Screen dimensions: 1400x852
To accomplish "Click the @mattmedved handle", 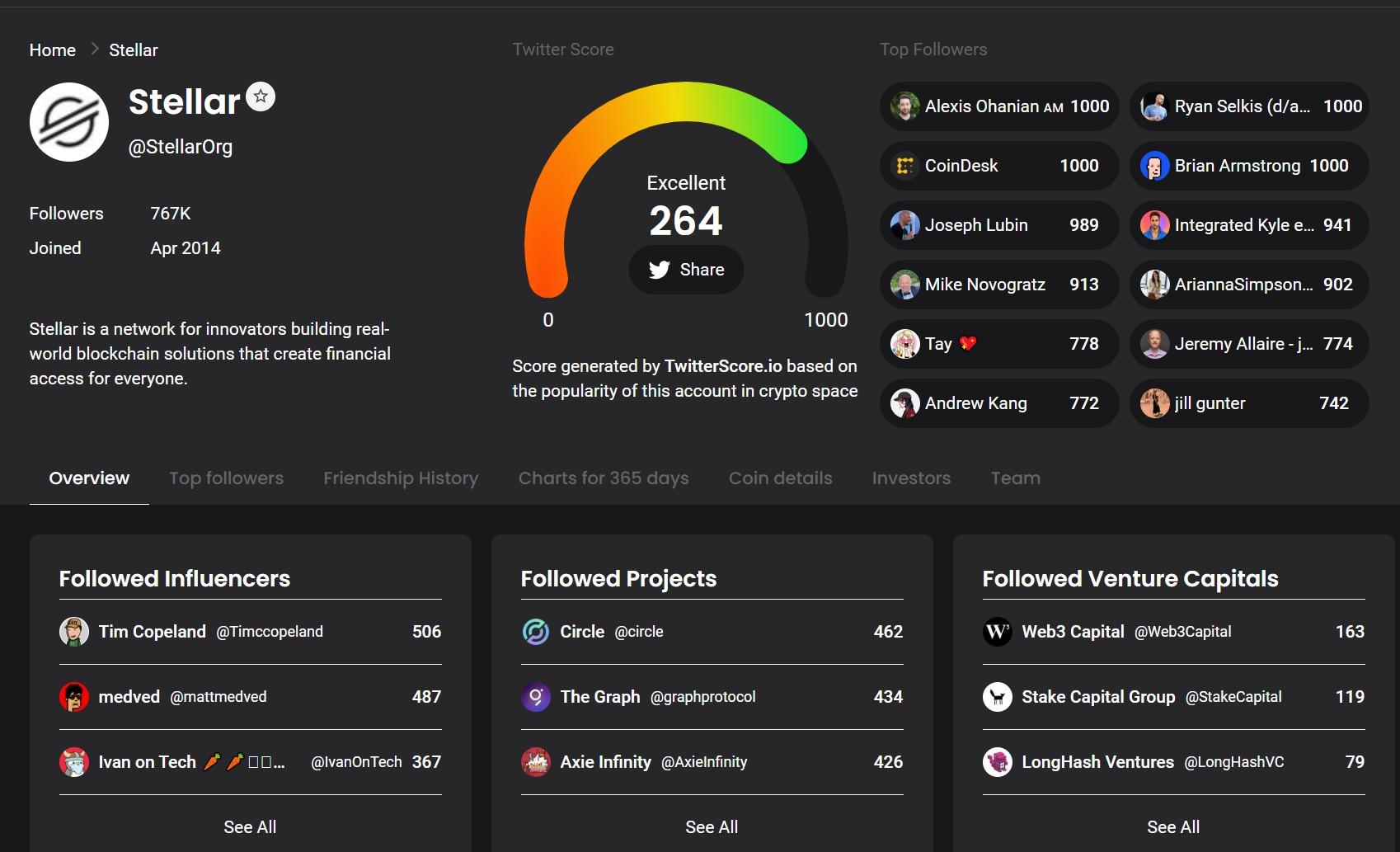I will click(x=218, y=697).
